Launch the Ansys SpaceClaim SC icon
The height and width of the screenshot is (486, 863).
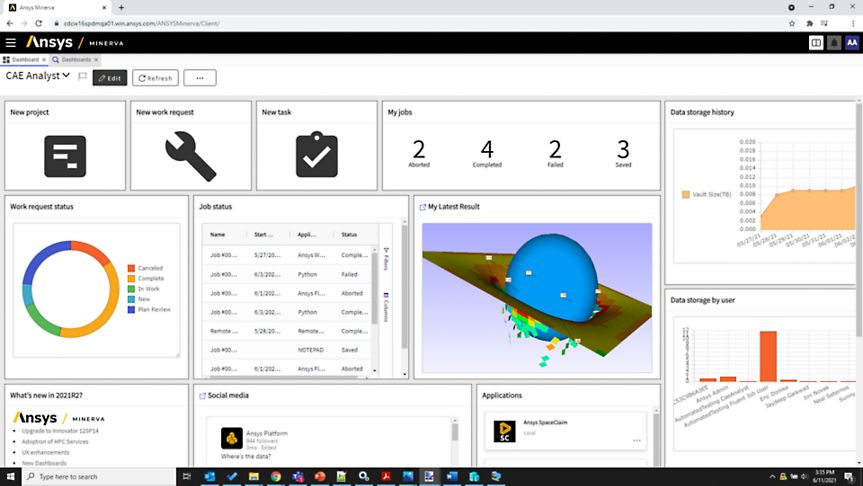[504, 432]
